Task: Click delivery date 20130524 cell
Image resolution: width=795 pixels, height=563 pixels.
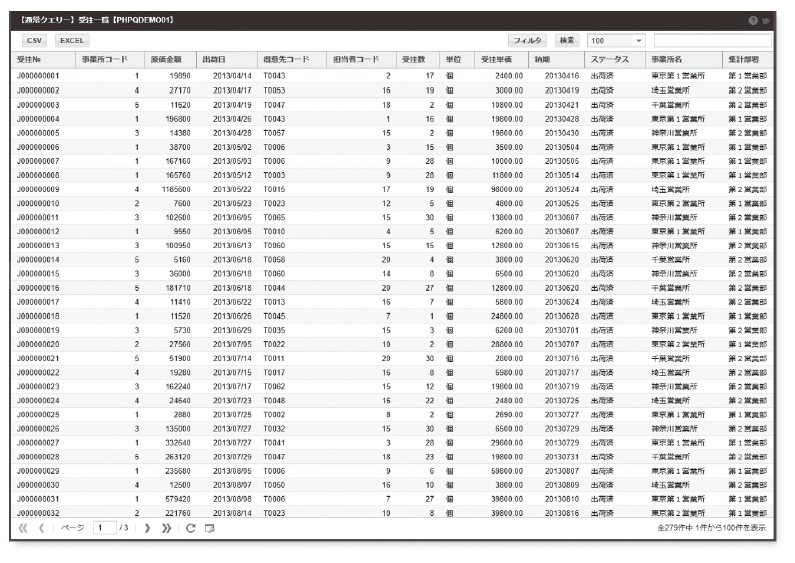Action: [x=562, y=189]
